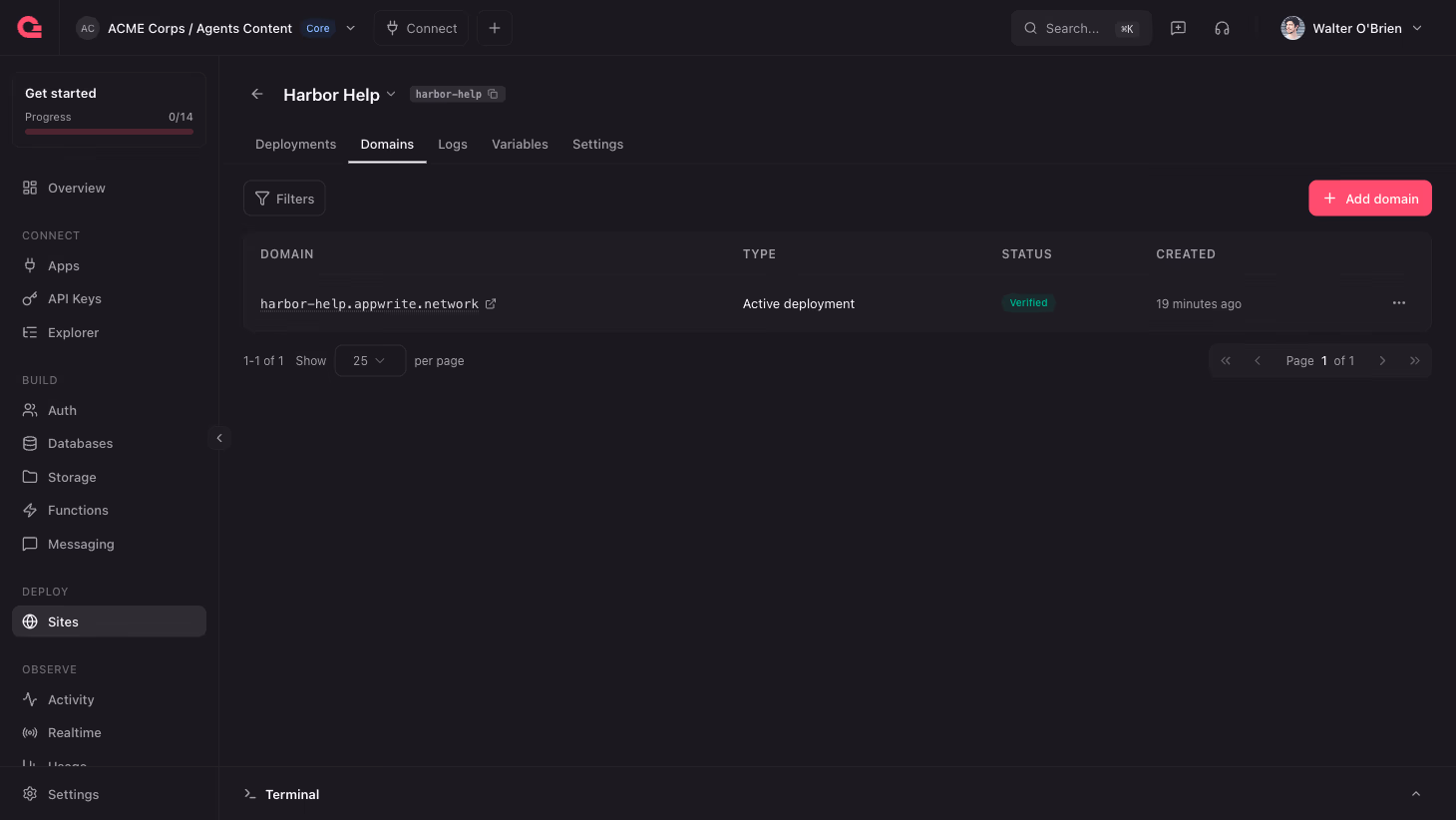Click the 19 minutes ago cell
This screenshot has width=1456, height=820.
[x=1199, y=304]
